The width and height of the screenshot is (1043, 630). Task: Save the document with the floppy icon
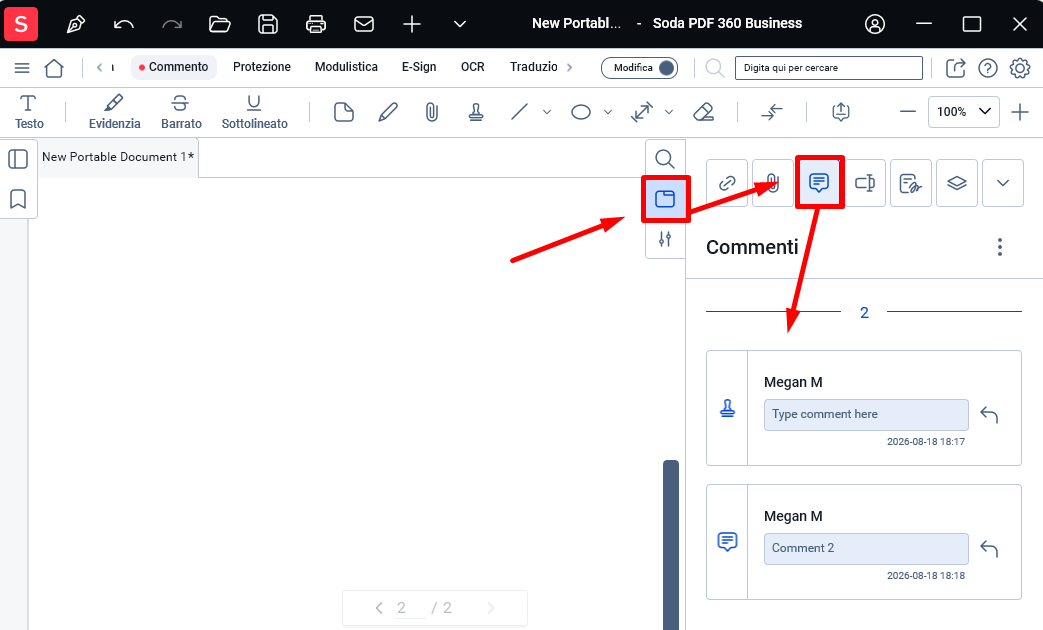pyautogui.click(x=267, y=25)
